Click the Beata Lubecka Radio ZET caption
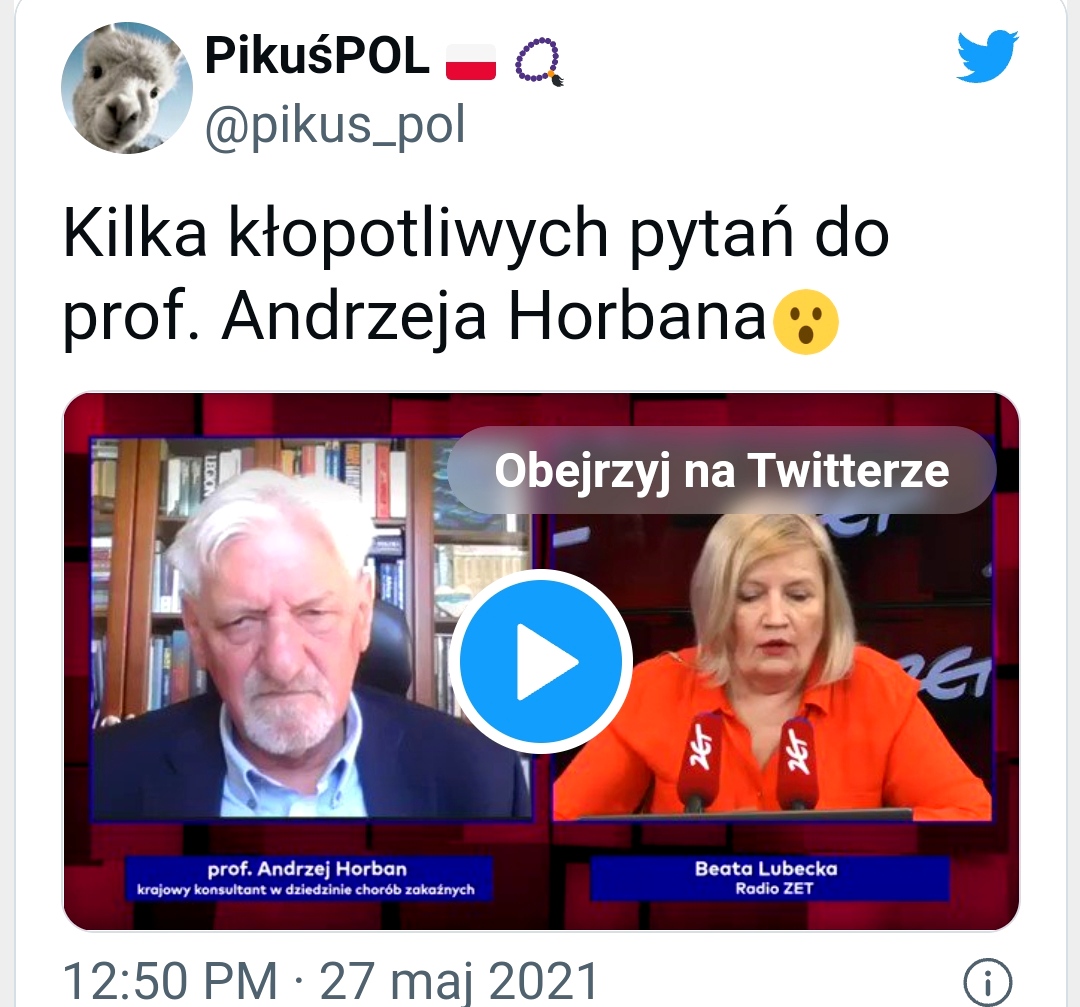Screen dimensions: 1080x1007 coord(769,878)
